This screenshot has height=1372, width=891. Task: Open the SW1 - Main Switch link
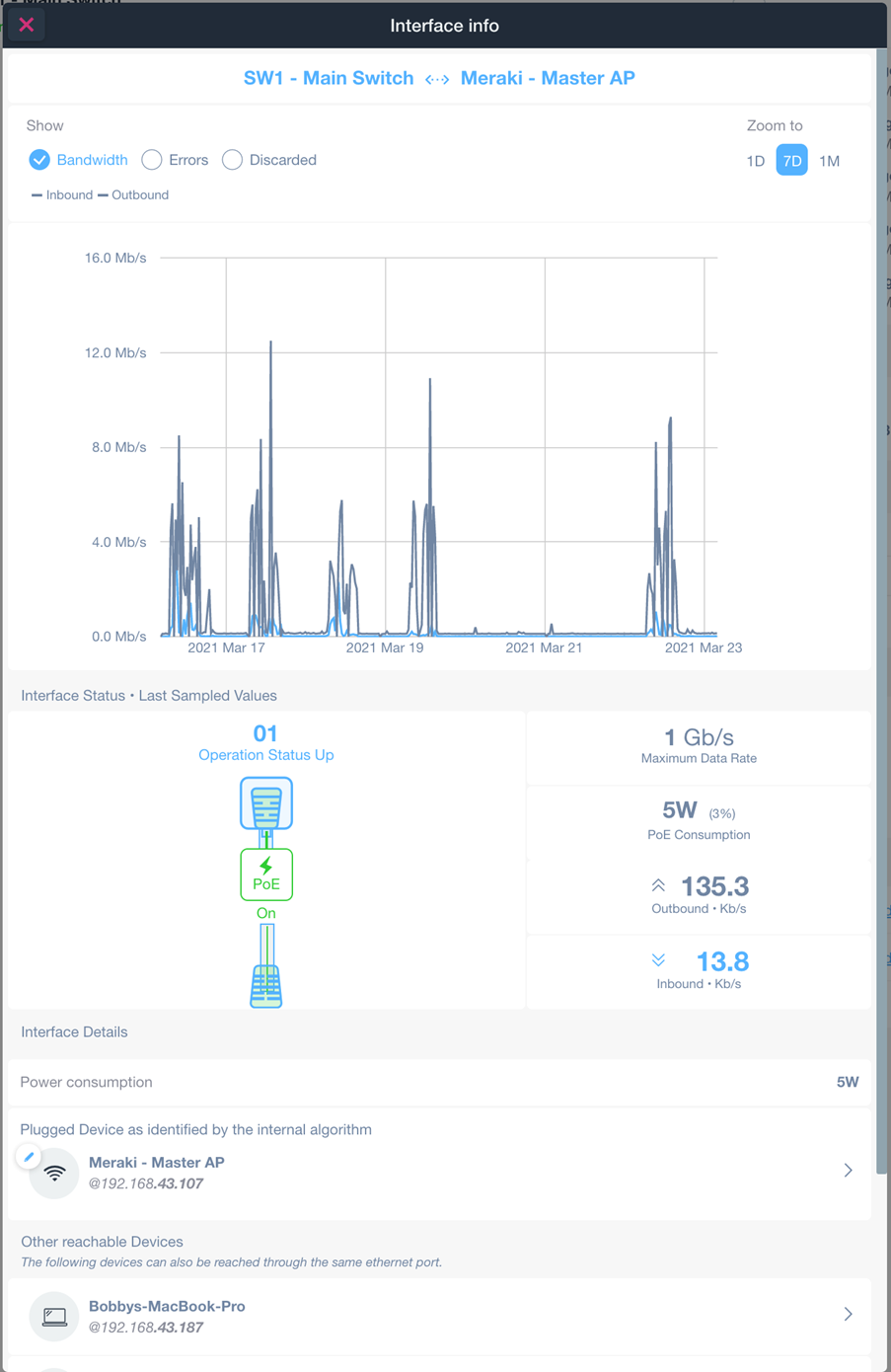point(329,78)
